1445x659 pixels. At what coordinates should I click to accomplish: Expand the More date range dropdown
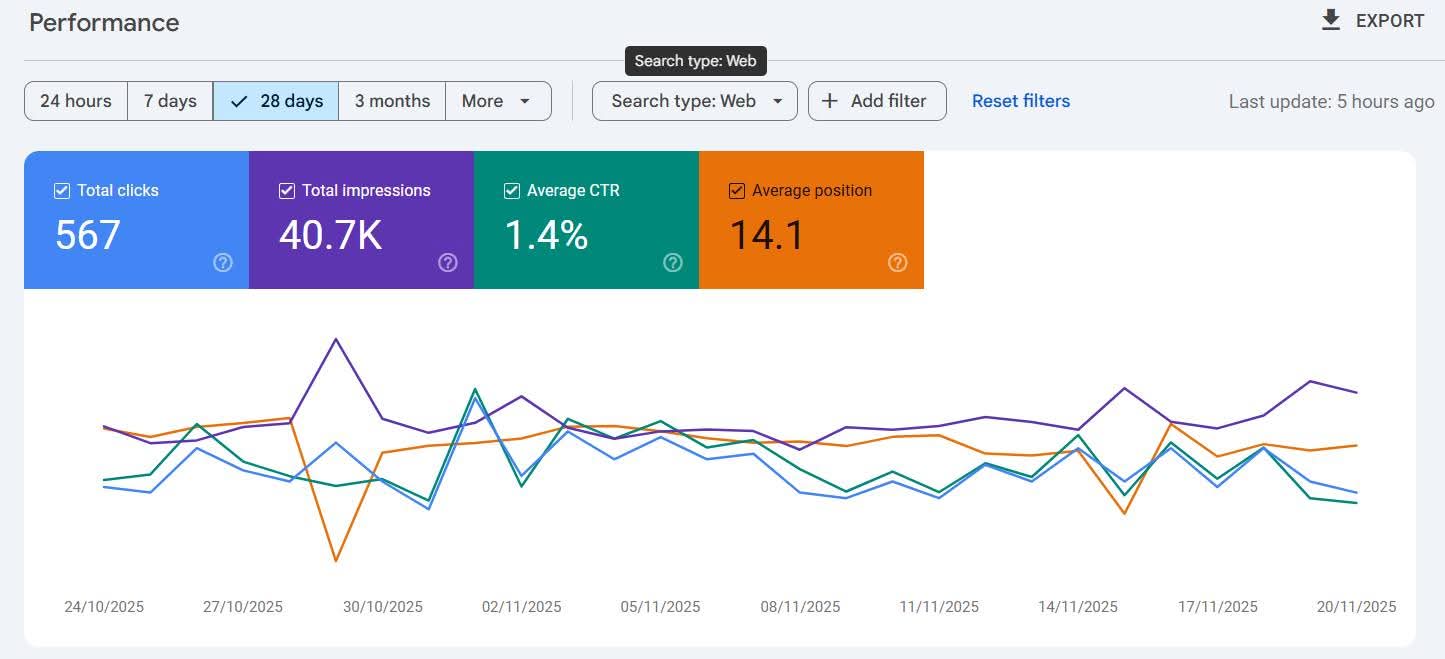point(497,101)
